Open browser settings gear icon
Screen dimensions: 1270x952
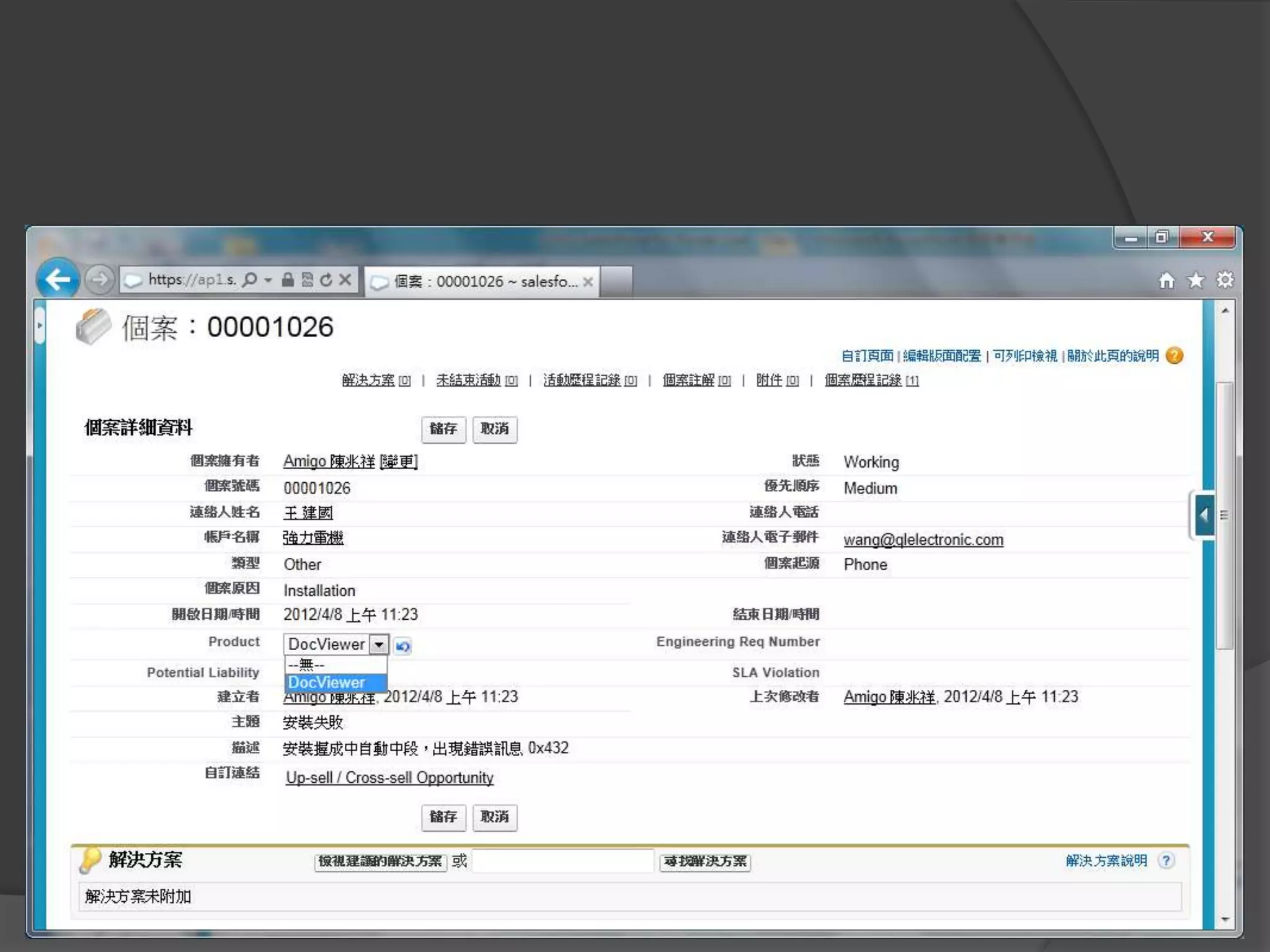coord(1225,281)
